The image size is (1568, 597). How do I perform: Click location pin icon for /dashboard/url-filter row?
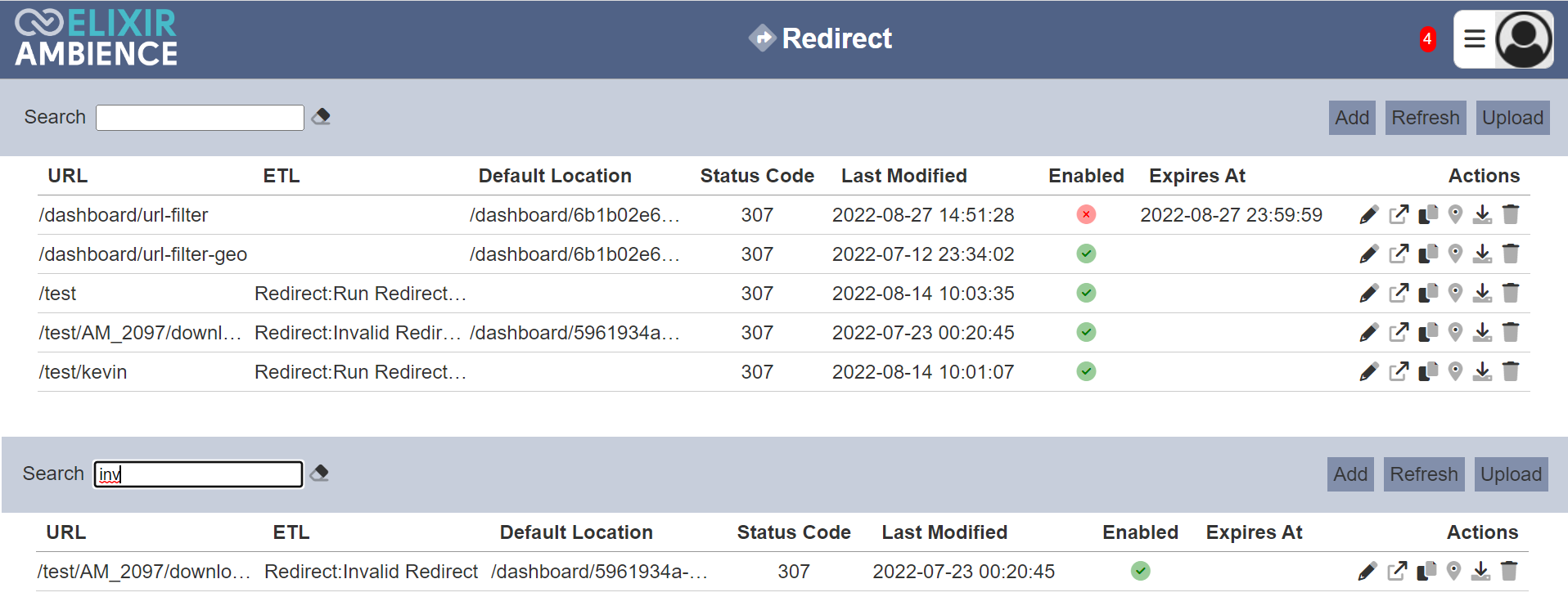[1455, 215]
